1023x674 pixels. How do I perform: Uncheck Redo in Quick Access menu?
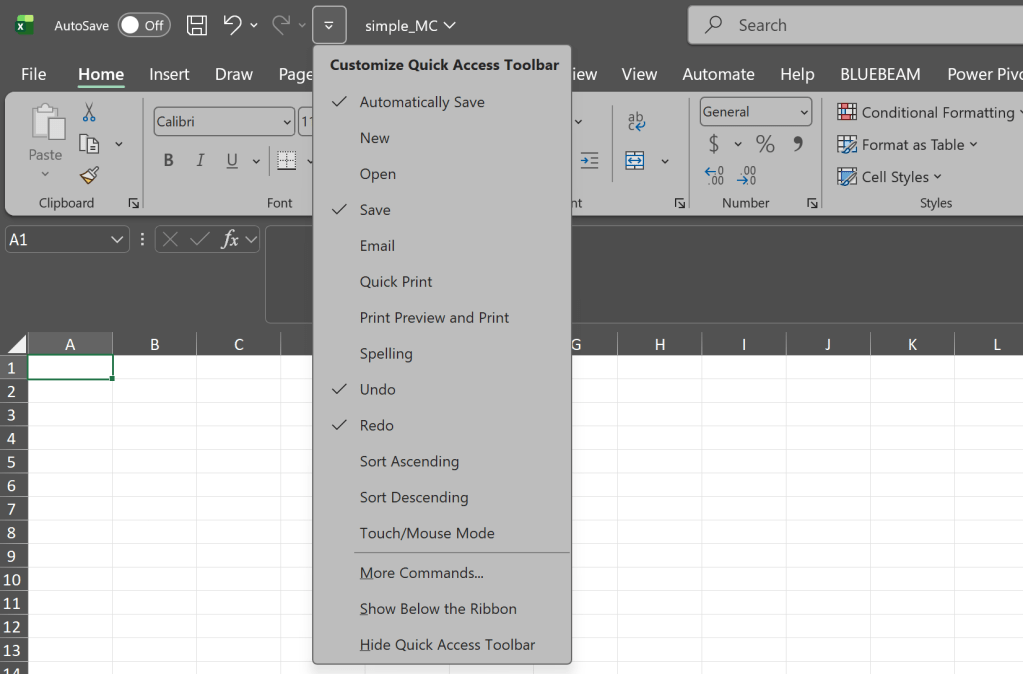tap(442, 425)
